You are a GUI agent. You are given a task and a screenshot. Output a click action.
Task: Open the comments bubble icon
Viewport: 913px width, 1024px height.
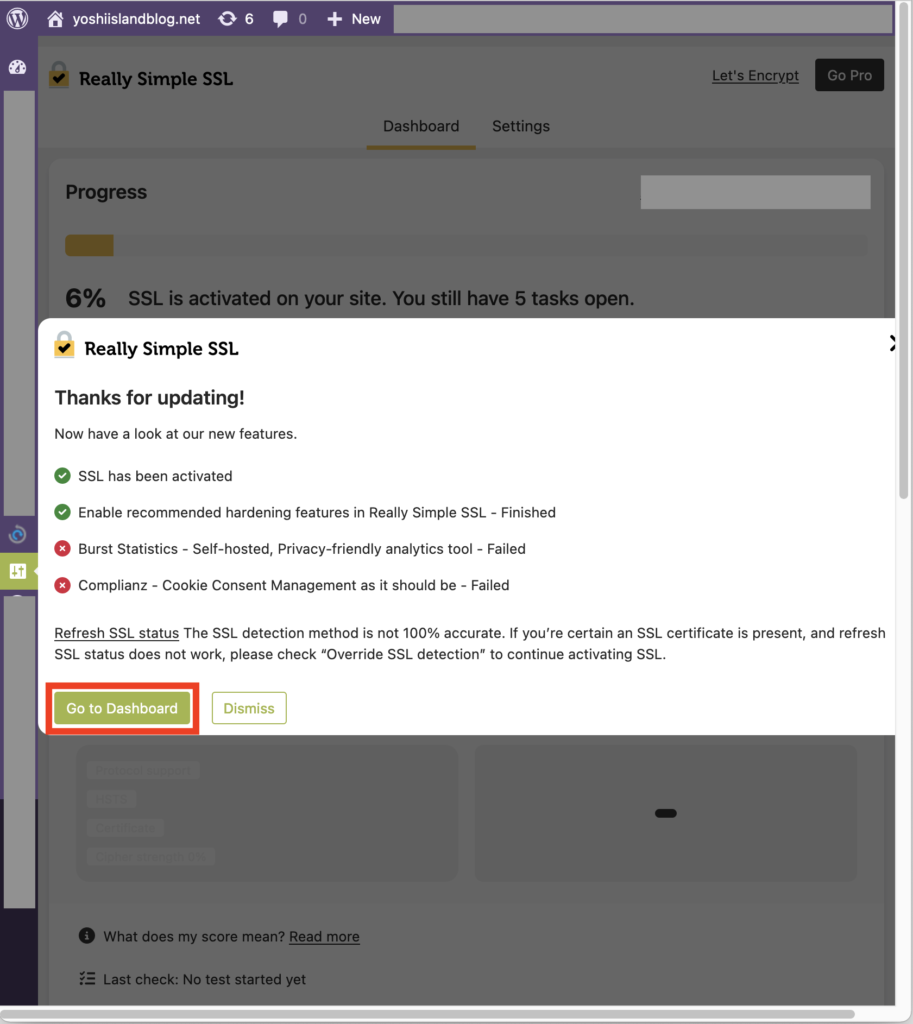point(280,19)
